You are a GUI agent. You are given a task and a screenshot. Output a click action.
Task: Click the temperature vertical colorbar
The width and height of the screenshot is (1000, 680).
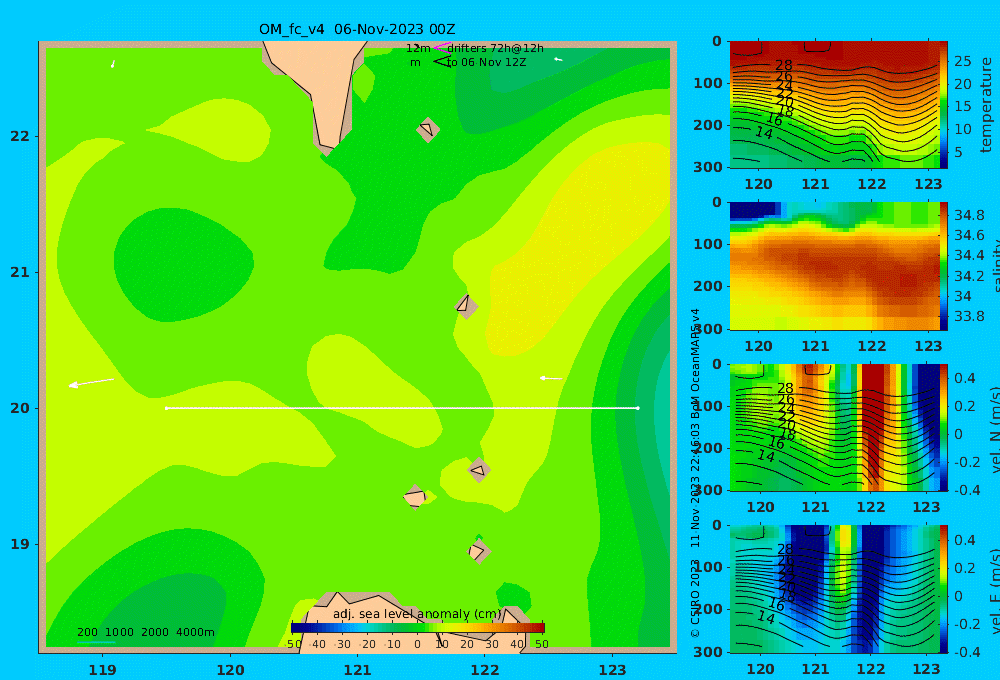[944, 105]
